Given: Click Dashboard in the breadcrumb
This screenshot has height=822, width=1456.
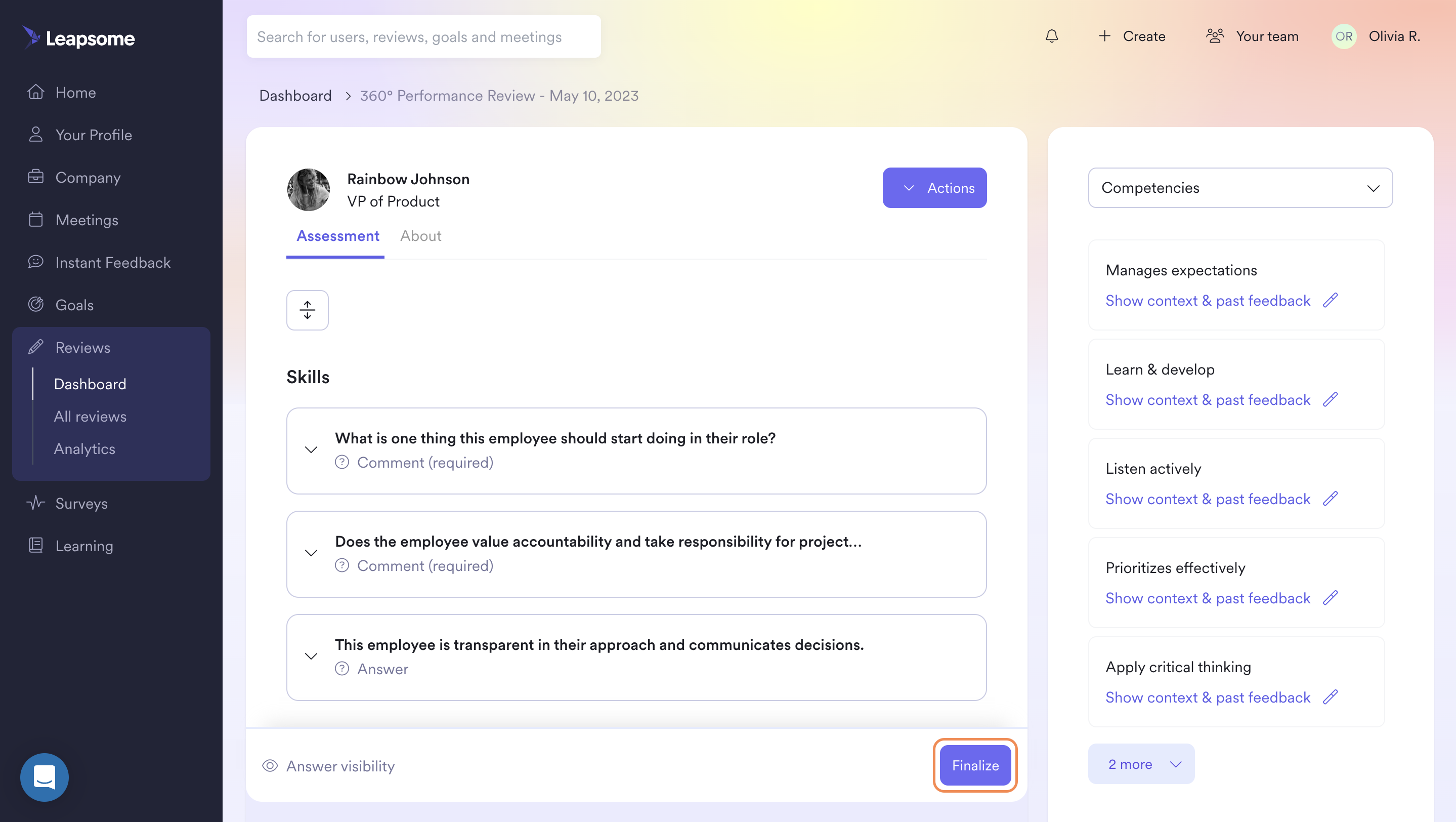Looking at the screenshot, I should [295, 96].
